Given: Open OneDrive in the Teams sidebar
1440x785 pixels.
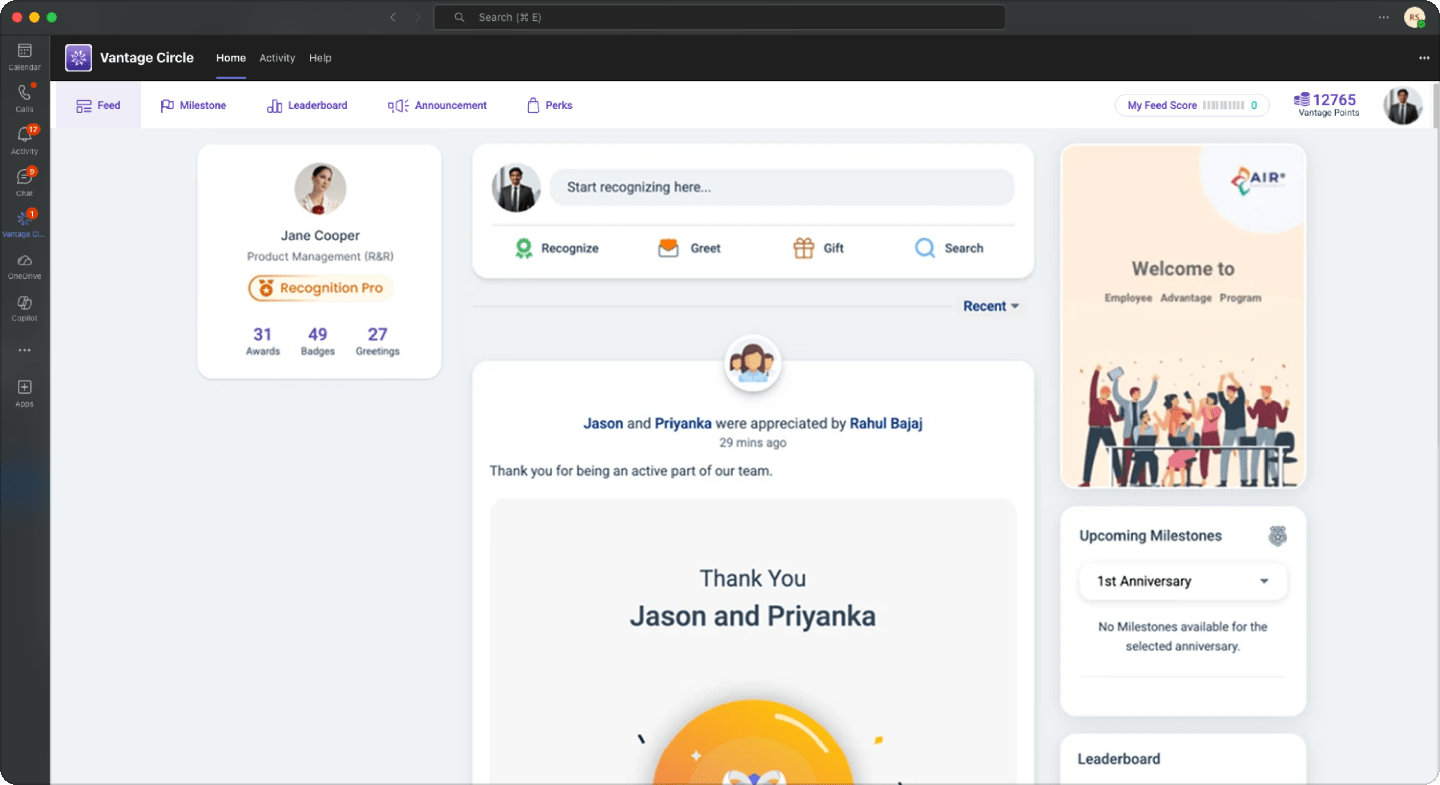Looking at the screenshot, I should 24,266.
